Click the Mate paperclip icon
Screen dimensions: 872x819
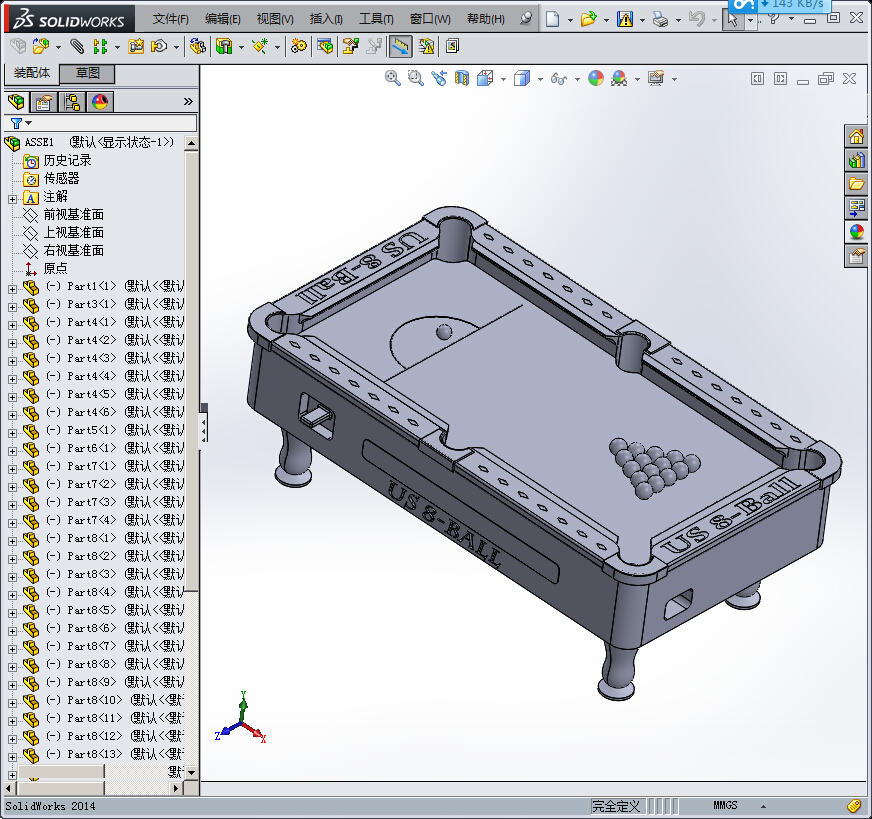(77, 46)
